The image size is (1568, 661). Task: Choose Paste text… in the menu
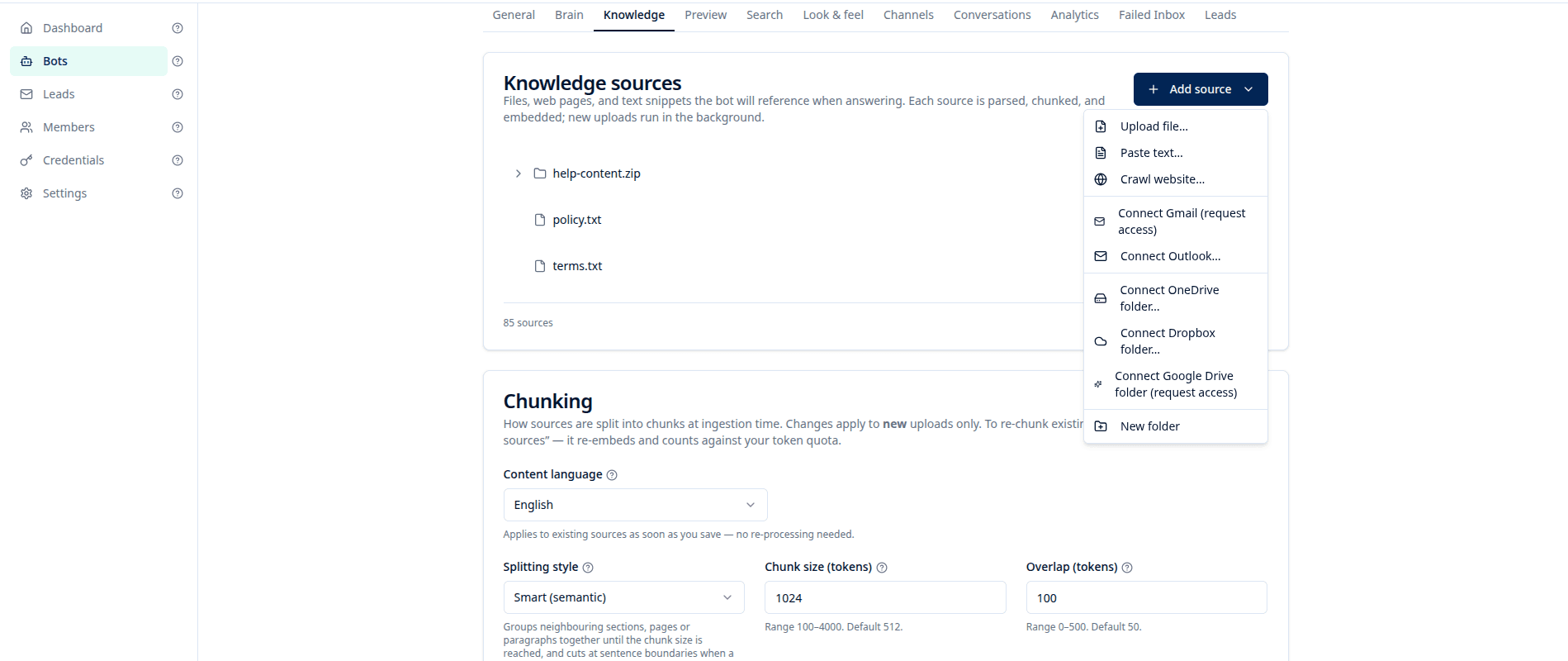tap(1176, 153)
